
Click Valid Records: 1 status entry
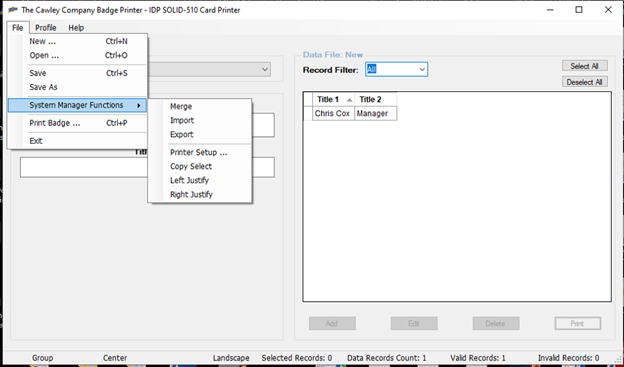pyautogui.click(x=478, y=358)
